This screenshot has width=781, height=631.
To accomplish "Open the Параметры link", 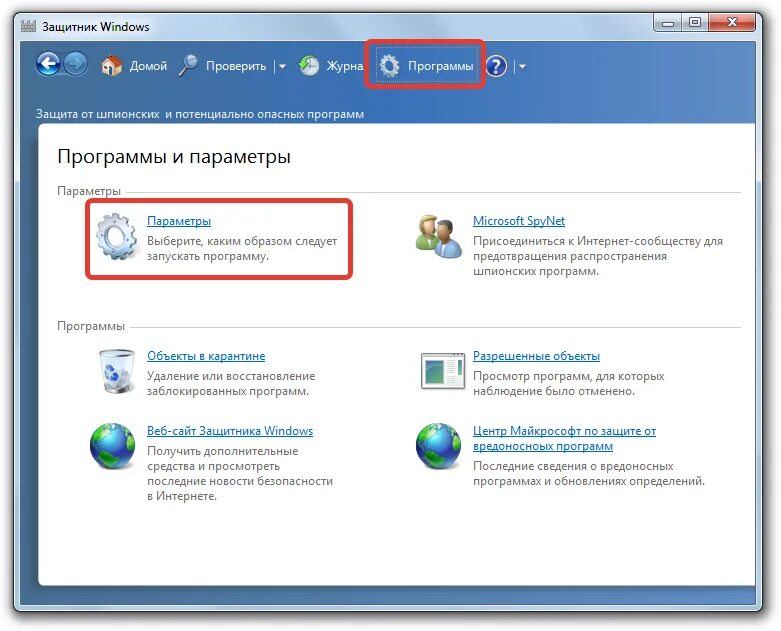I will coord(179,221).
